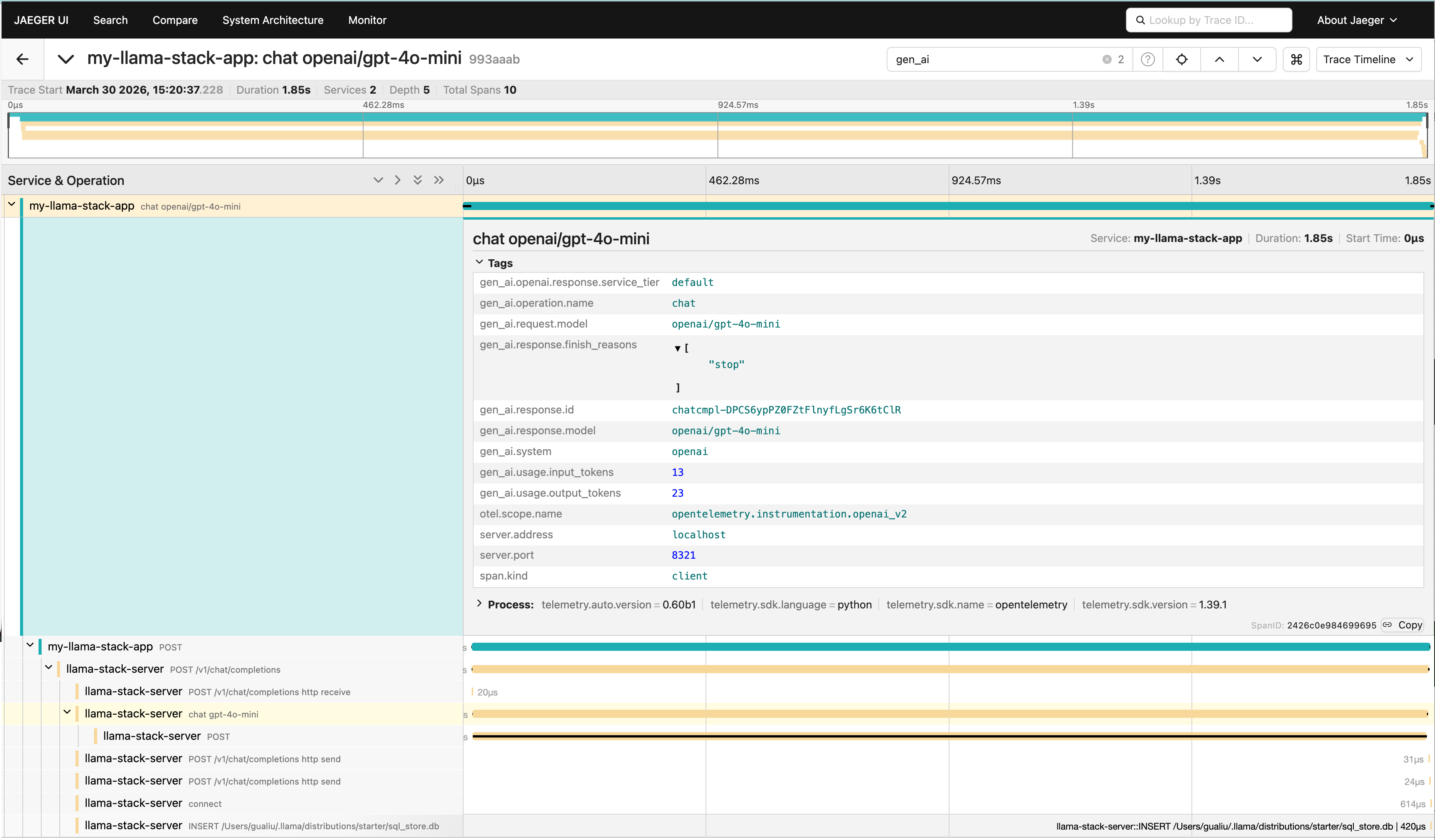This screenshot has width=1435, height=840.
Task: Open keyboard shortcuts command icon
Action: coord(1297,59)
